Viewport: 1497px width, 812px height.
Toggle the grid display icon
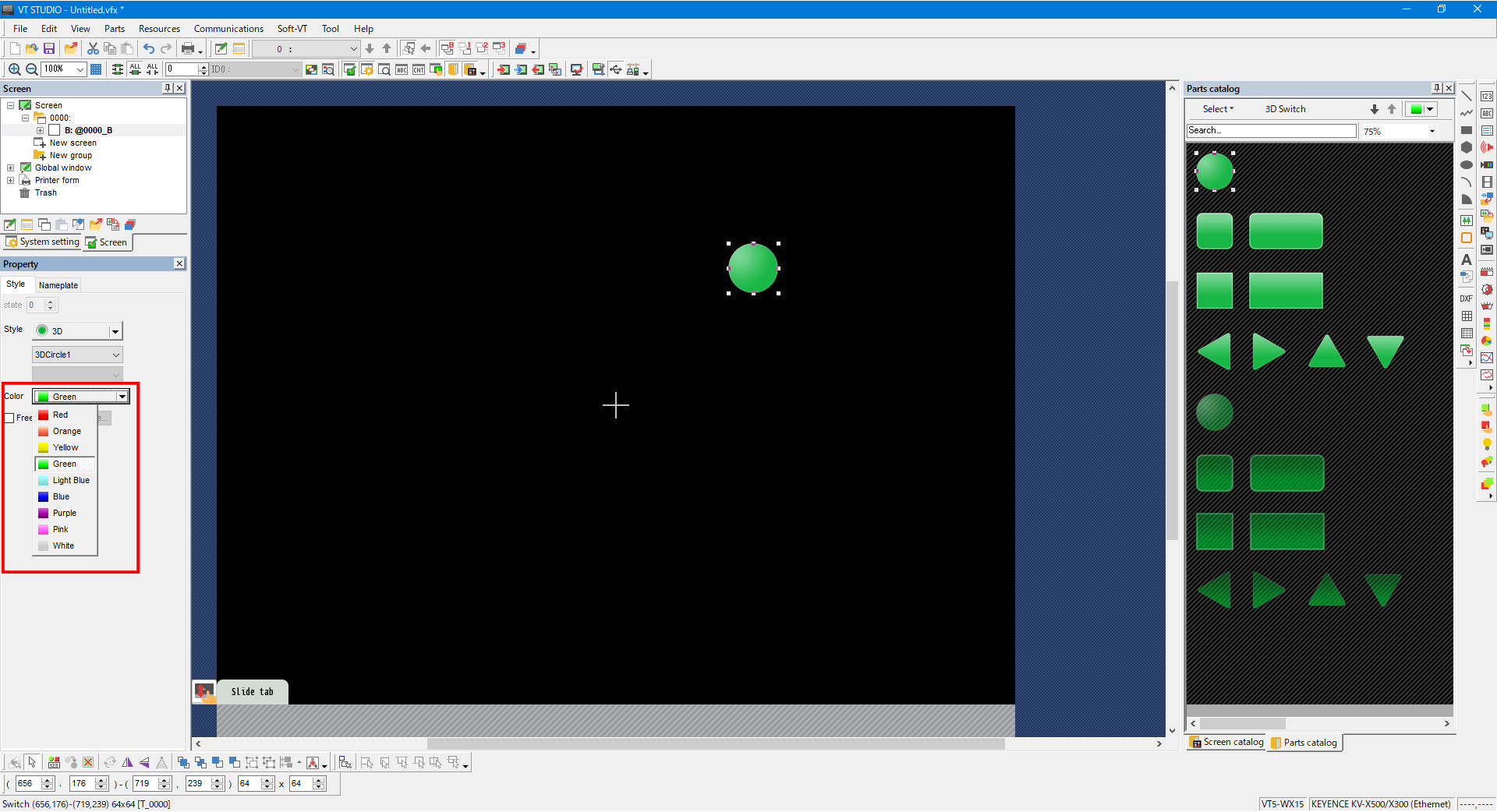pos(96,69)
